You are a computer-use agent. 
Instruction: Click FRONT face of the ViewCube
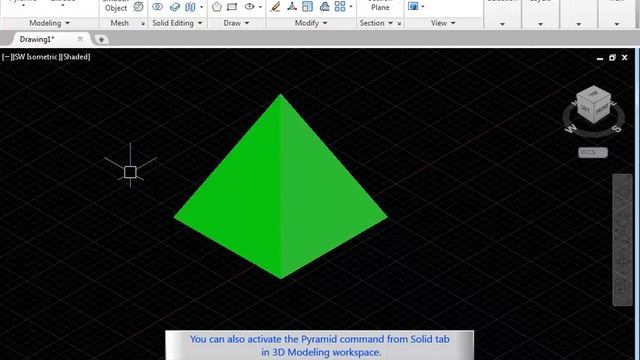pos(602,110)
